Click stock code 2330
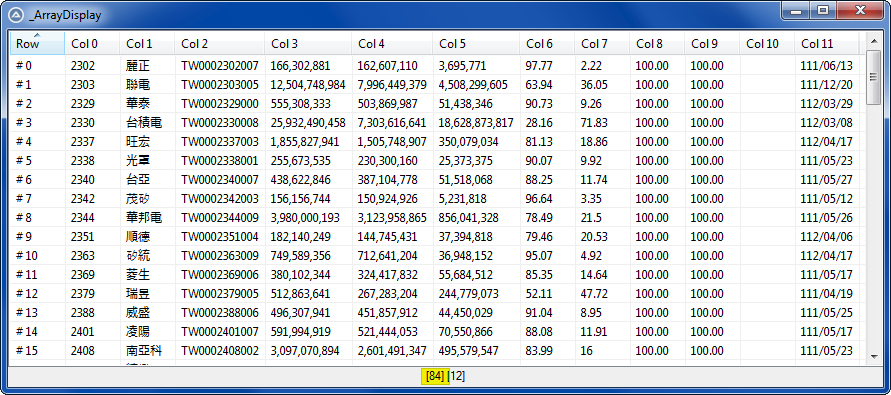The image size is (891, 395). (x=83, y=123)
